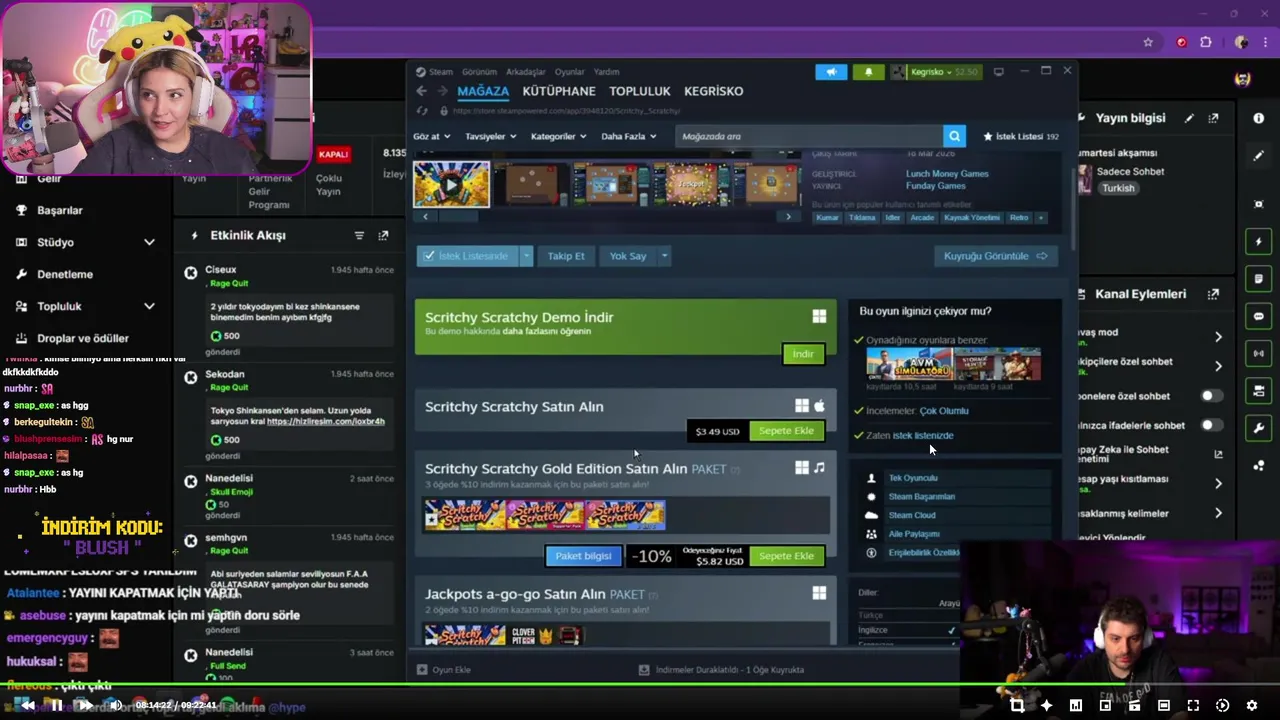Viewport: 1280px width, 720px height.
Task: Open Daha Fazla dropdown menu
Action: (x=628, y=136)
